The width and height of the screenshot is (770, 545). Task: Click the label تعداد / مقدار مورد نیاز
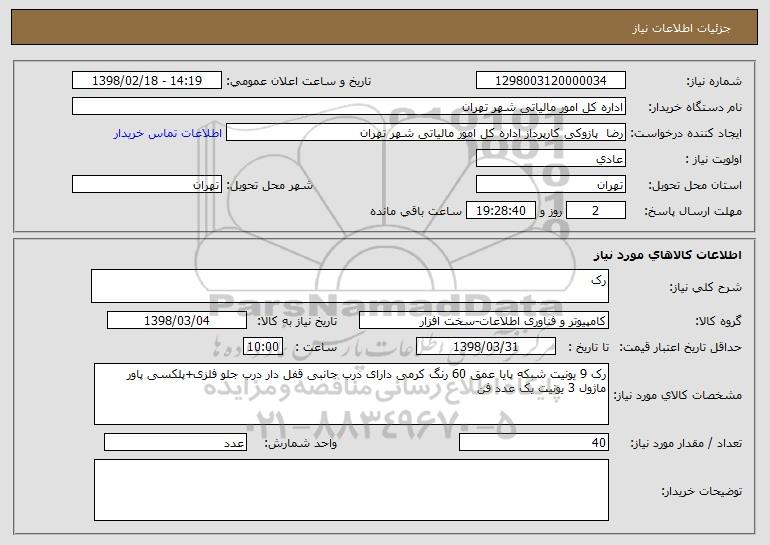(x=686, y=443)
